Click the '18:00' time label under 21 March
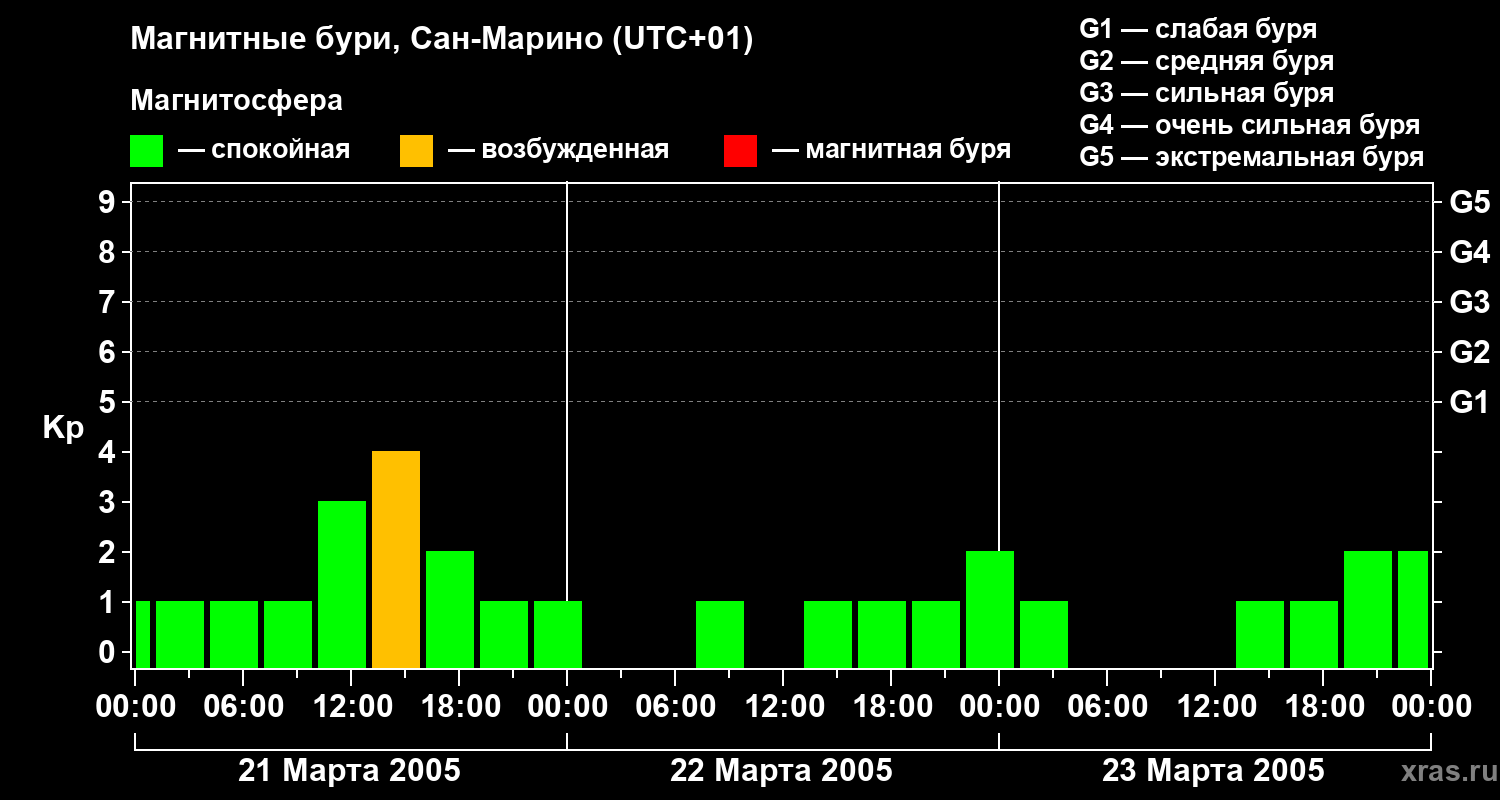 (459, 706)
